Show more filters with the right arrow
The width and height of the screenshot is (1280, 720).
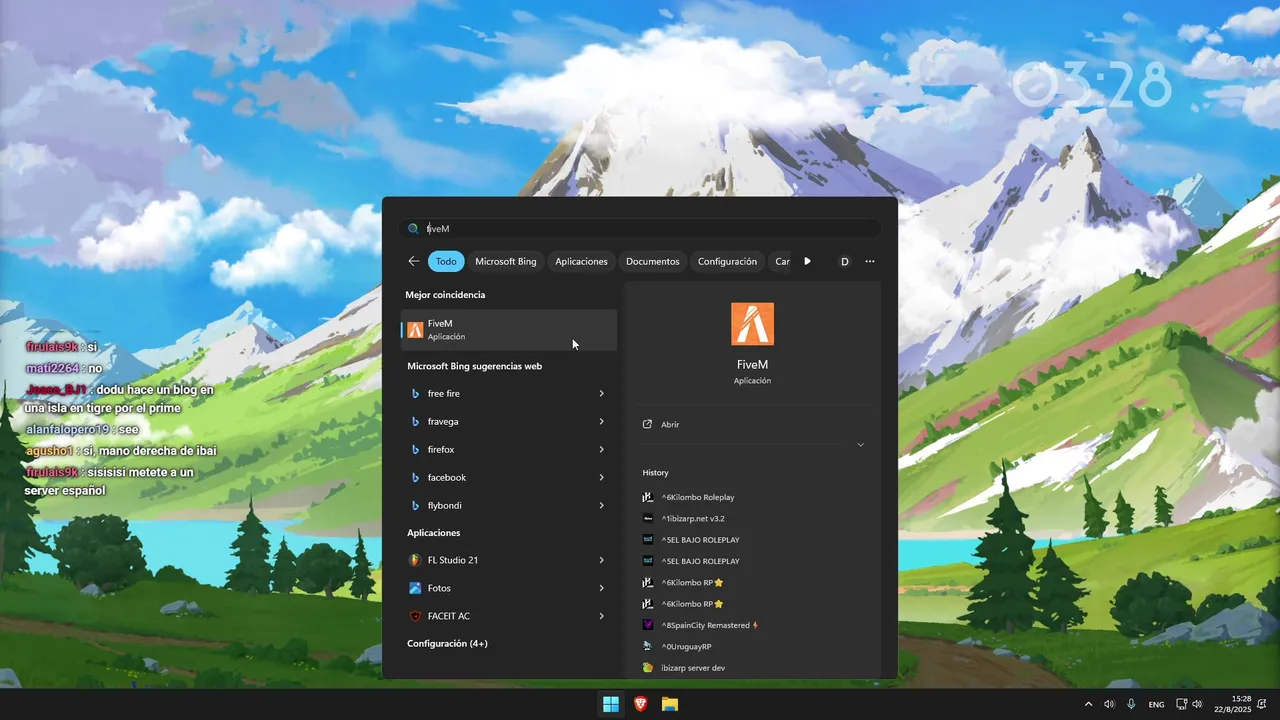pyautogui.click(x=807, y=261)
